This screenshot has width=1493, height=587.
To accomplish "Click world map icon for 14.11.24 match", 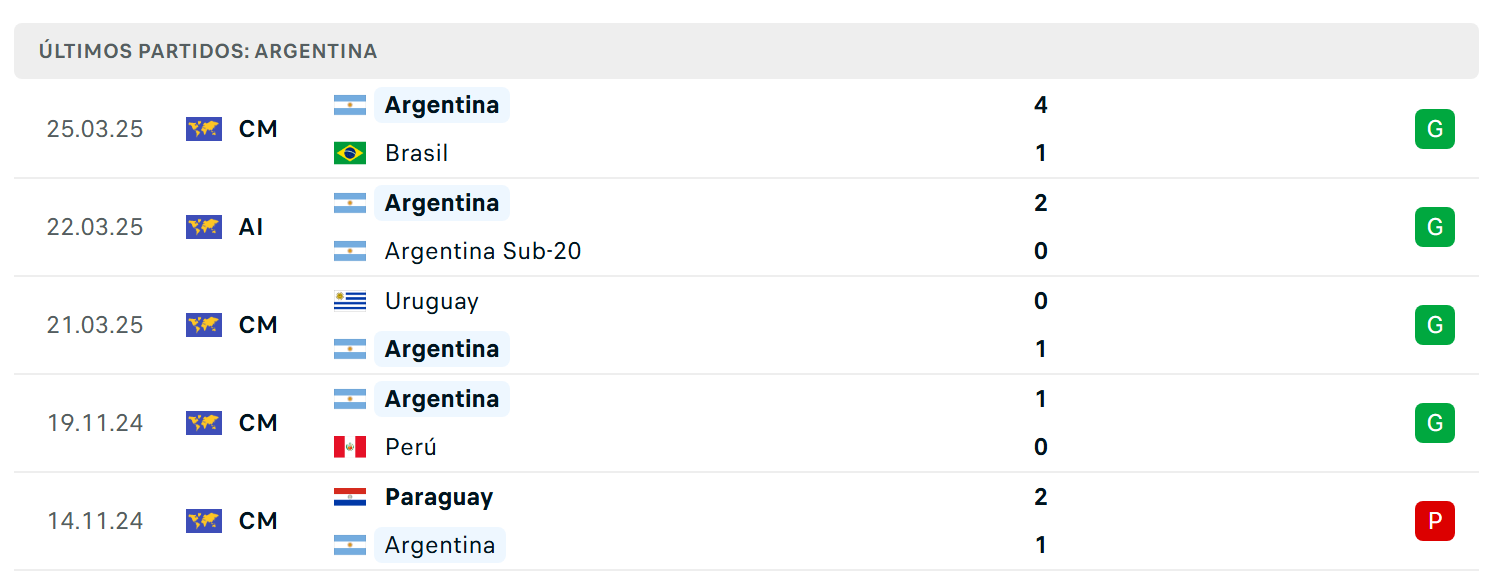I will tap(204, 521).
